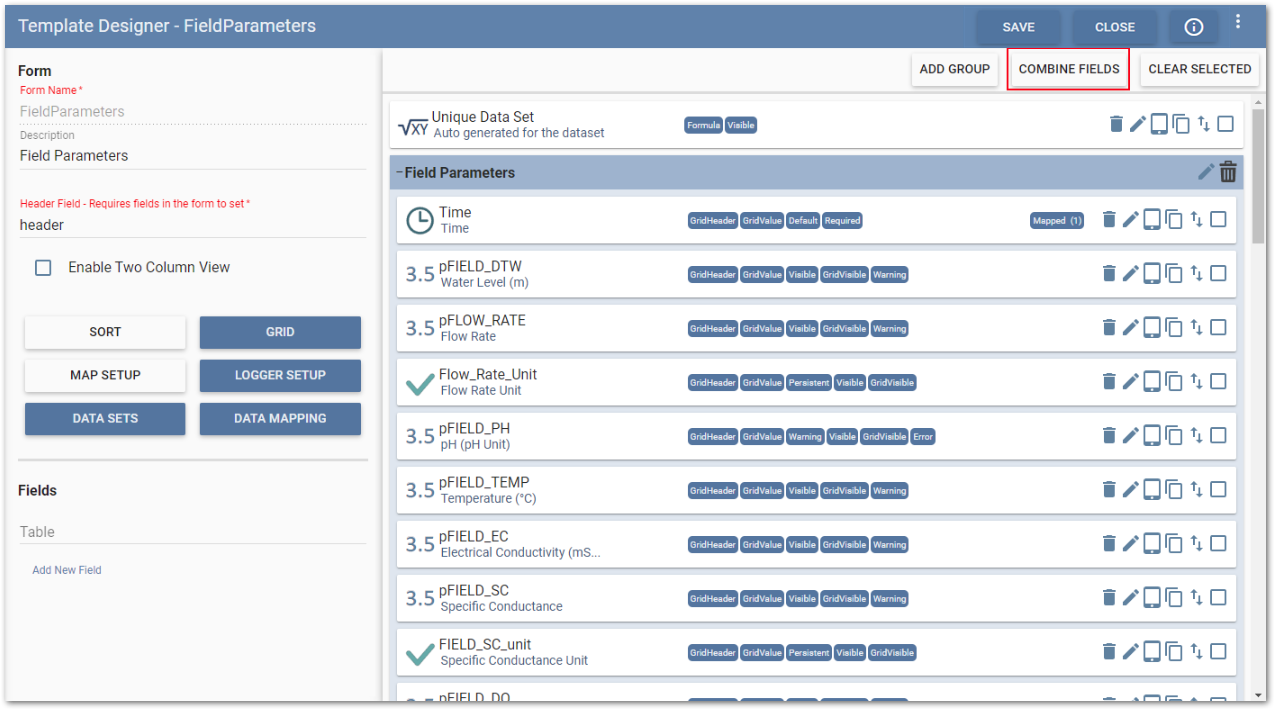Click the Add New Field link

[x=67, y=570]
